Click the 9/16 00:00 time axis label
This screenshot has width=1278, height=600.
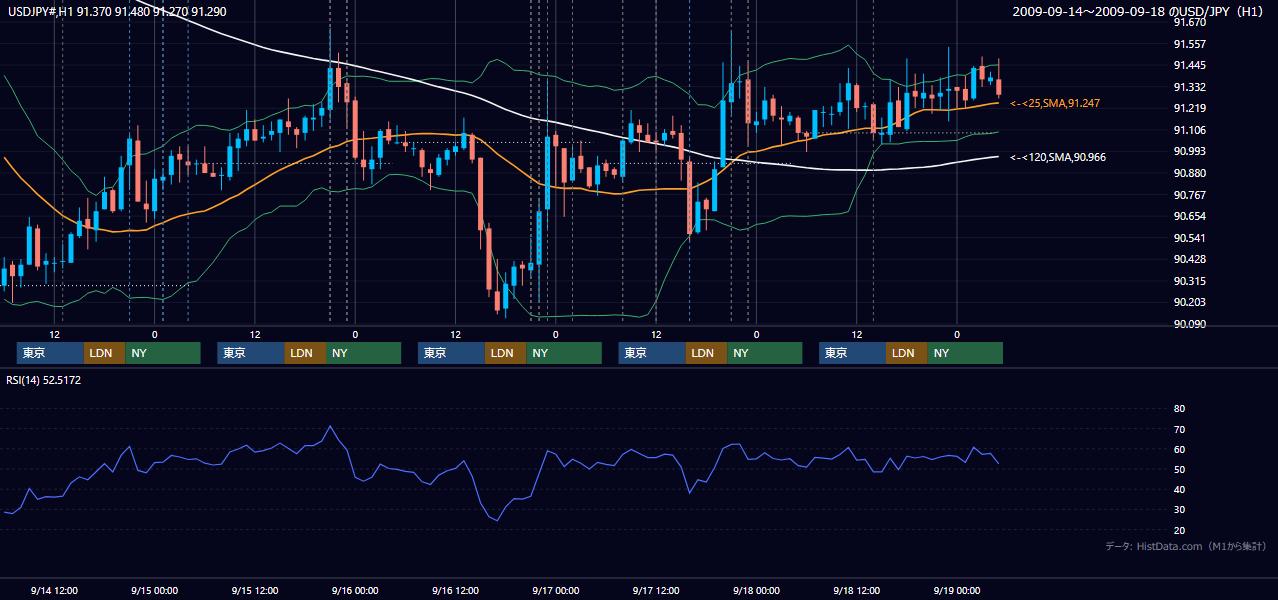point(355,590)
